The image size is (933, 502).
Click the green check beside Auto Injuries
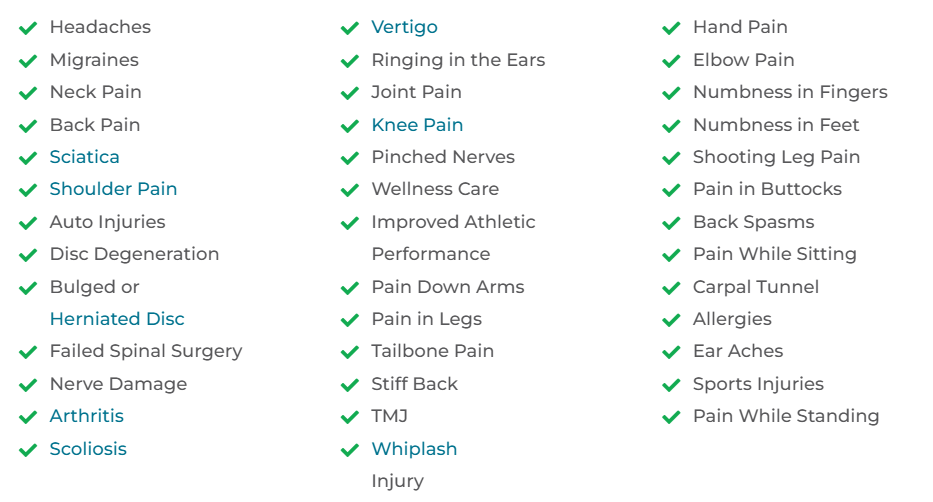[28, 223]
